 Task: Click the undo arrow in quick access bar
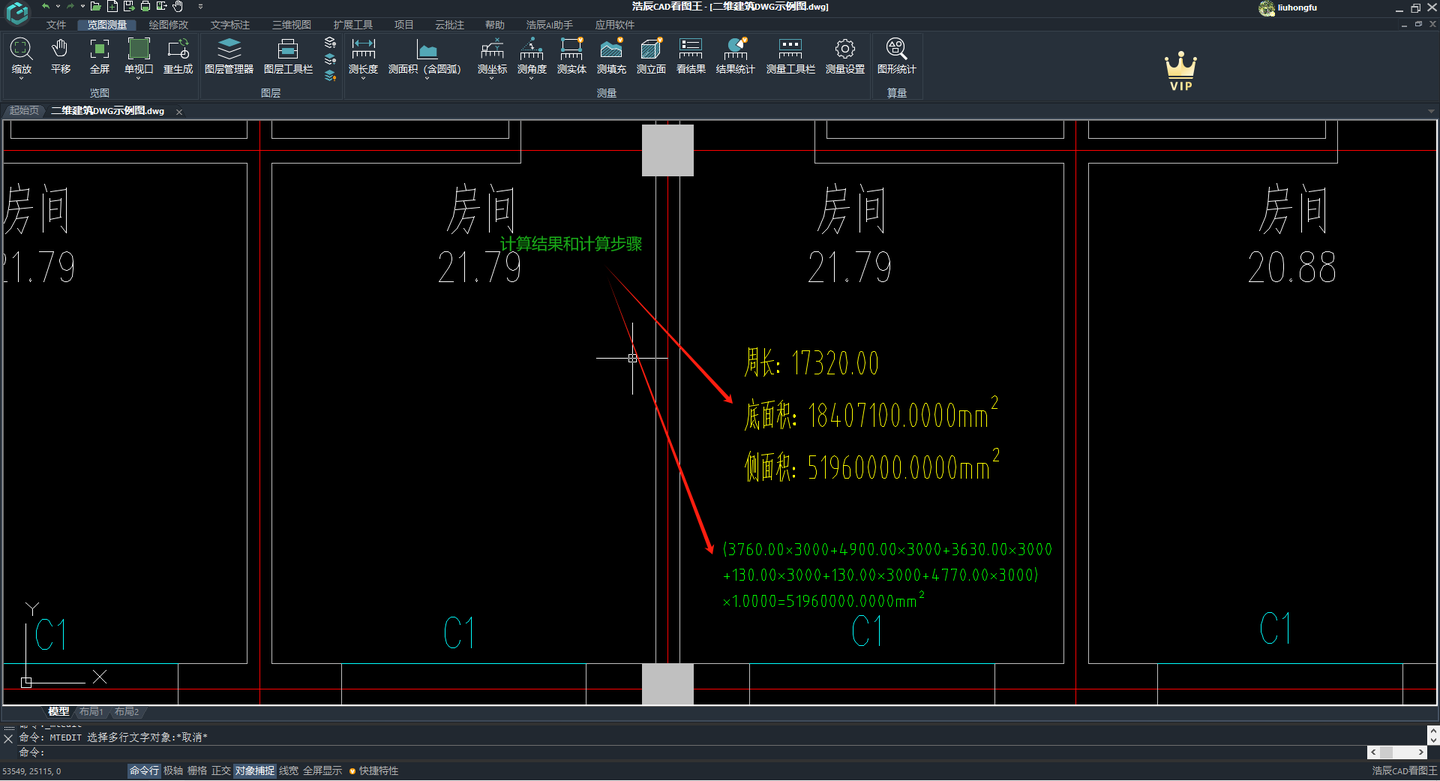click(x=45, y=6)
